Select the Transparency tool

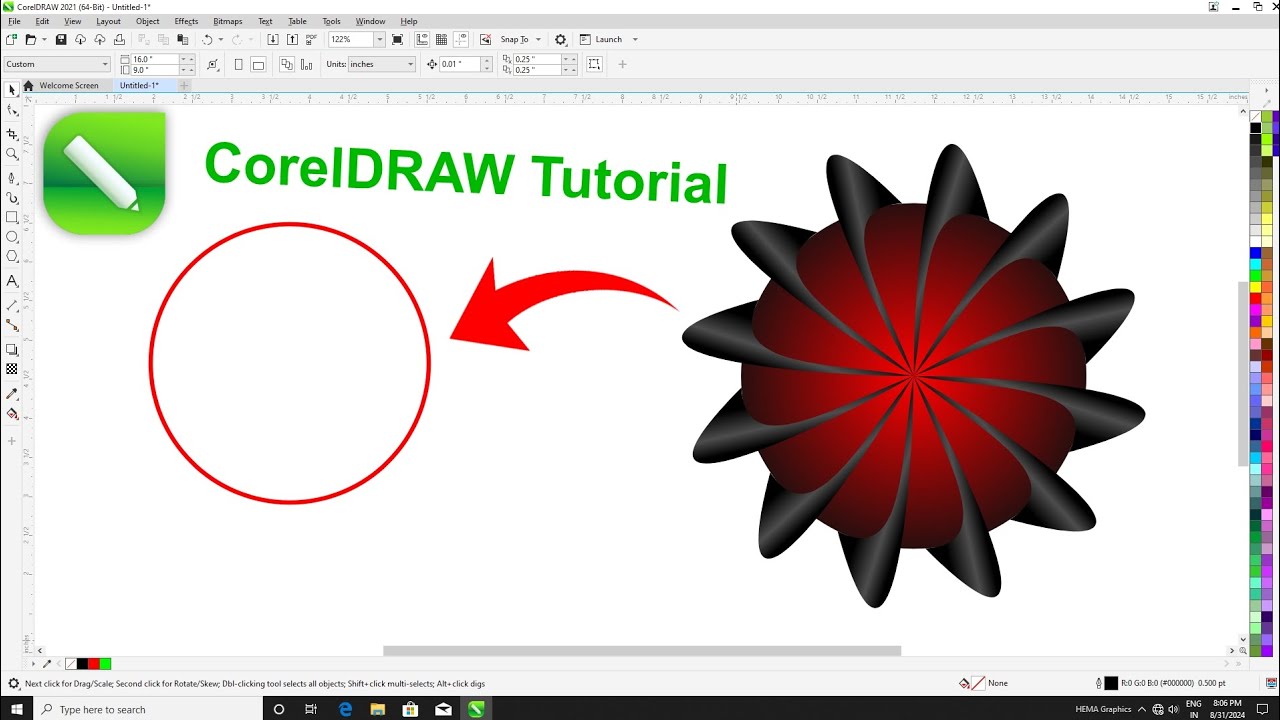coord(12,369)
